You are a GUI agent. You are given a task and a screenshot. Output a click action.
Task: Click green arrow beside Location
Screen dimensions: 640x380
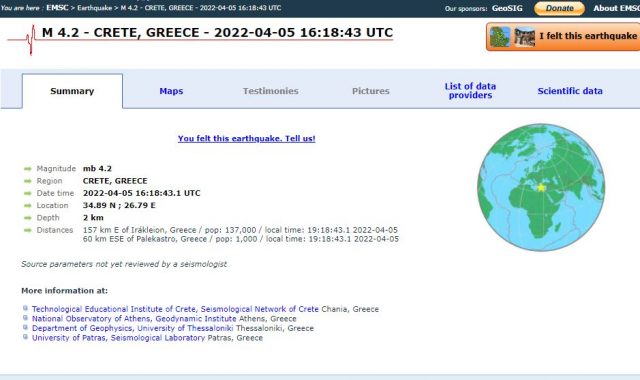28,205
